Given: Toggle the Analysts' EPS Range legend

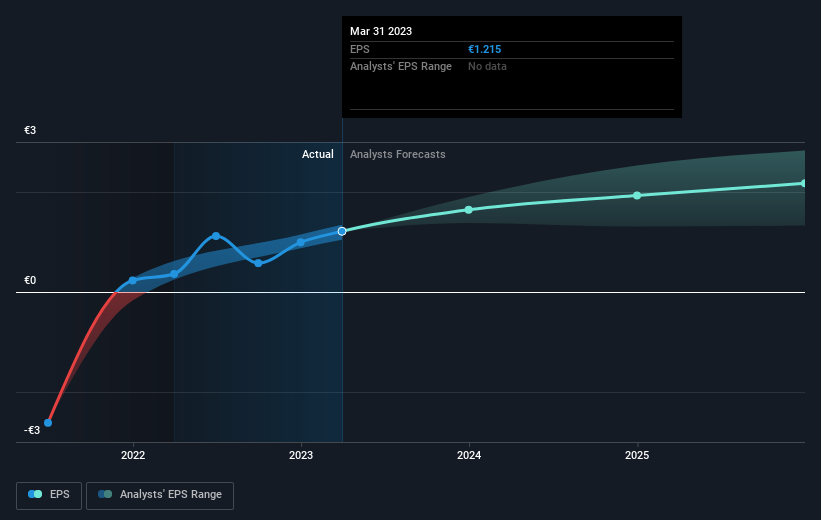Looking at the screenshot, I should coord(160,495).
